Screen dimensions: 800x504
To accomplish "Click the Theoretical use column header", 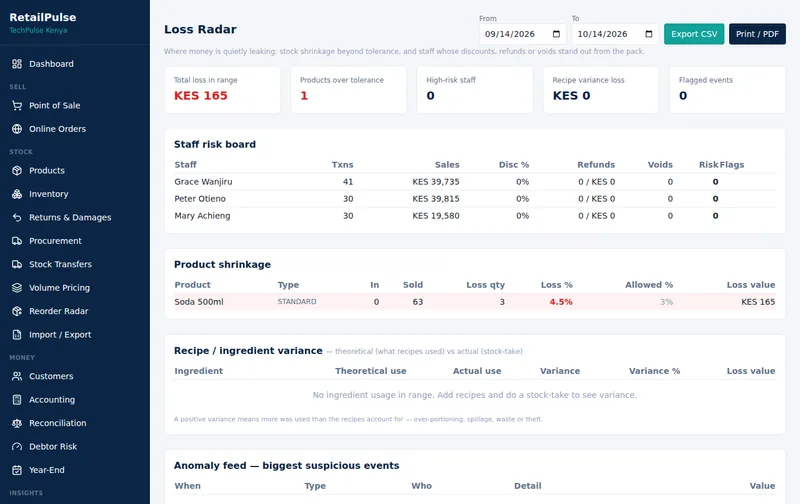I will pos(371,371).
